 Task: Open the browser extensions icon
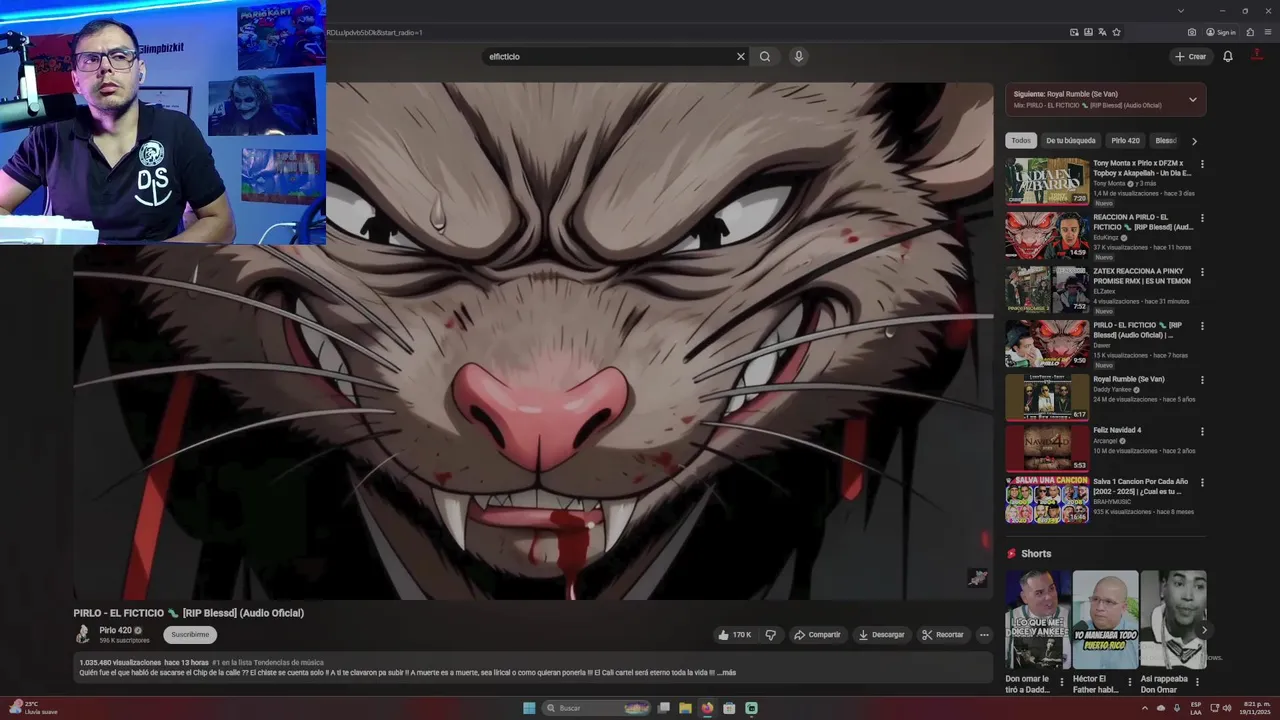point(1250,32)
